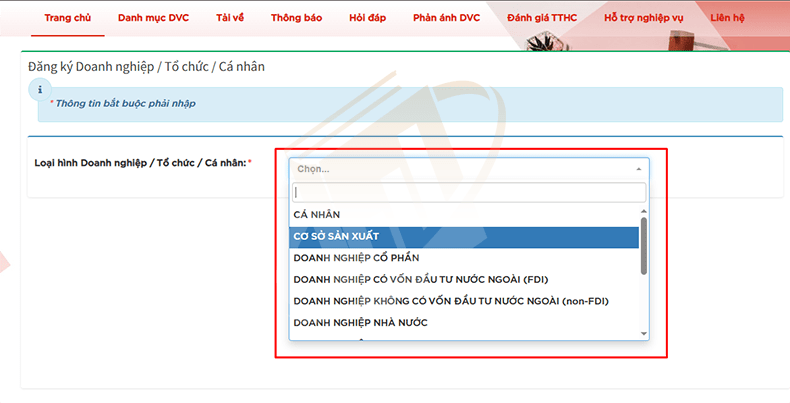Open Thông báo in navigation bar
This screenshot has width=790, height=403.
coord(296,18)
